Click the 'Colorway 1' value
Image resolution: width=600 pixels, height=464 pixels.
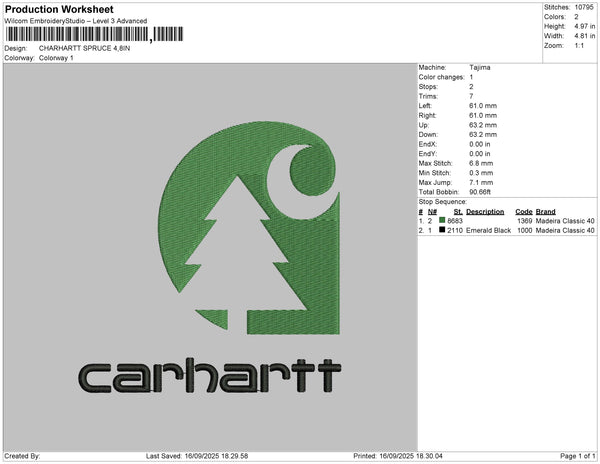(x=56, y=58)
